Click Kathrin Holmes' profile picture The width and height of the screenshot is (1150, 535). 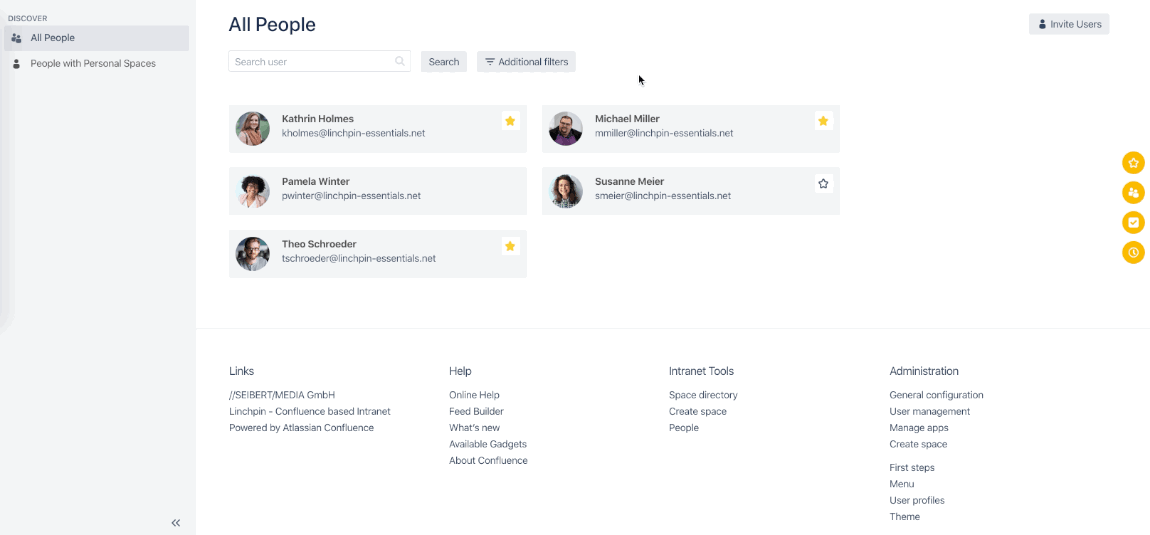click(252, 128)
